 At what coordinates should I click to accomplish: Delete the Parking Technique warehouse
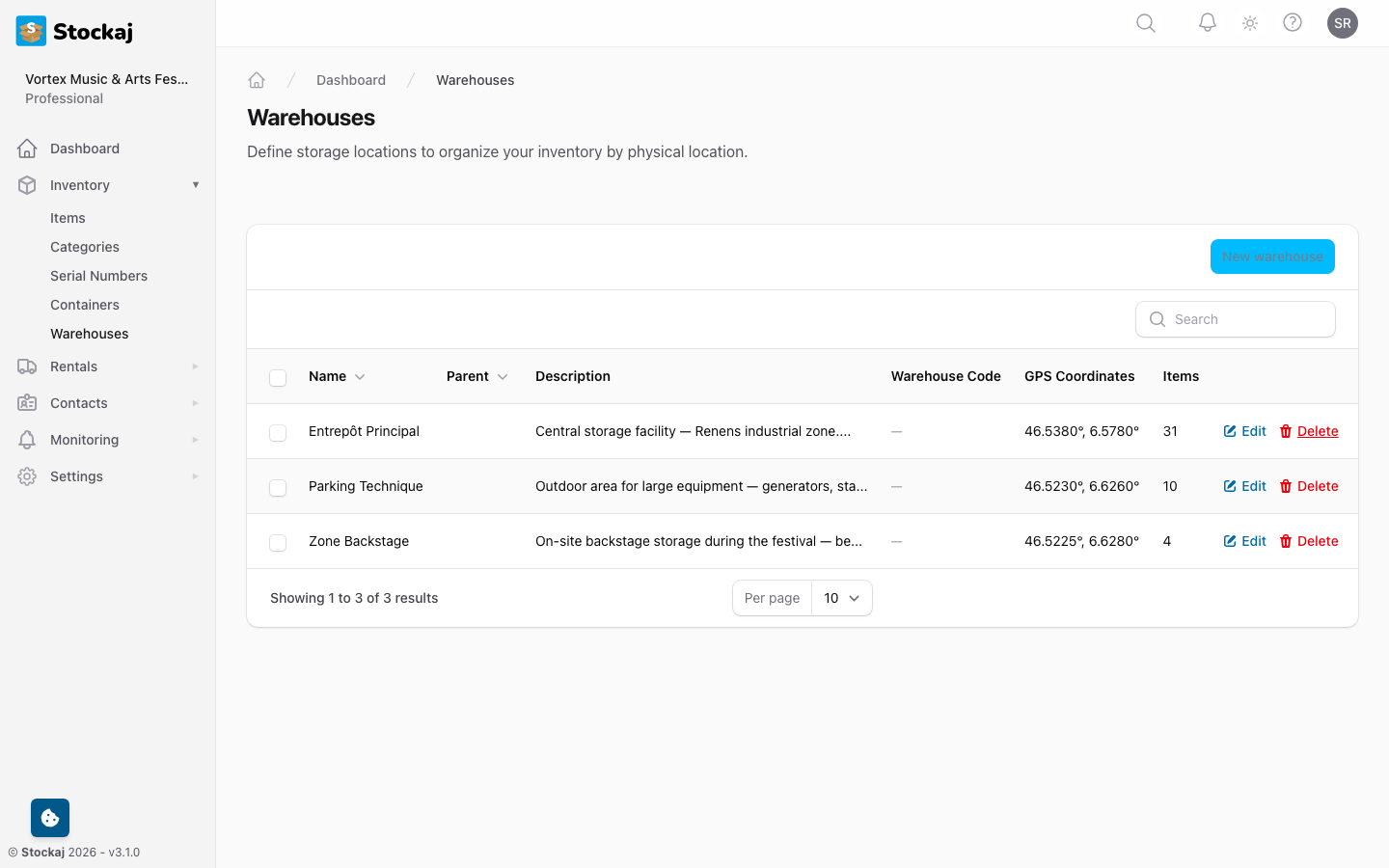(x=1309, y=486)
